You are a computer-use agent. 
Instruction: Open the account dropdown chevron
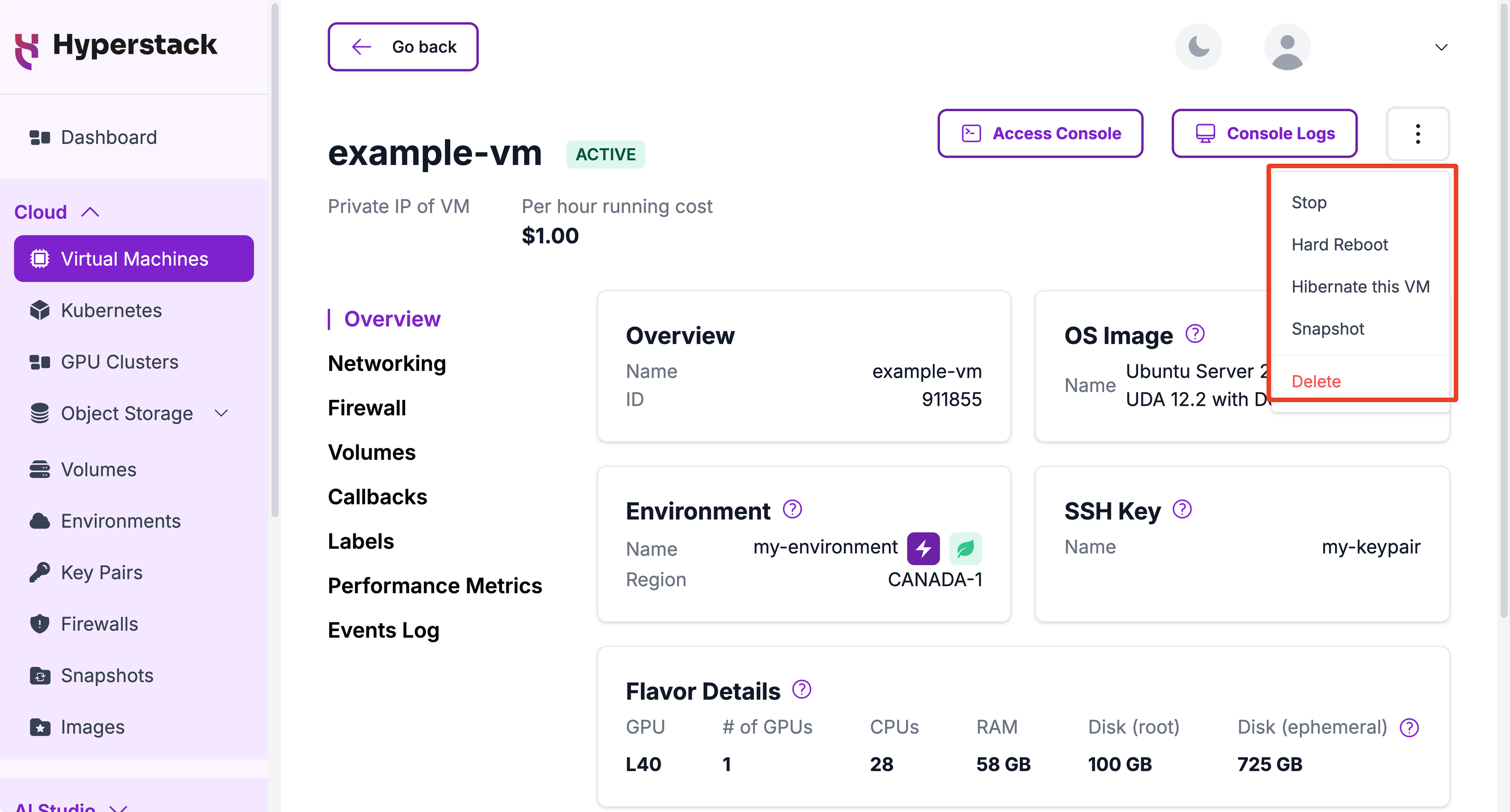[x=1441, y=47]
